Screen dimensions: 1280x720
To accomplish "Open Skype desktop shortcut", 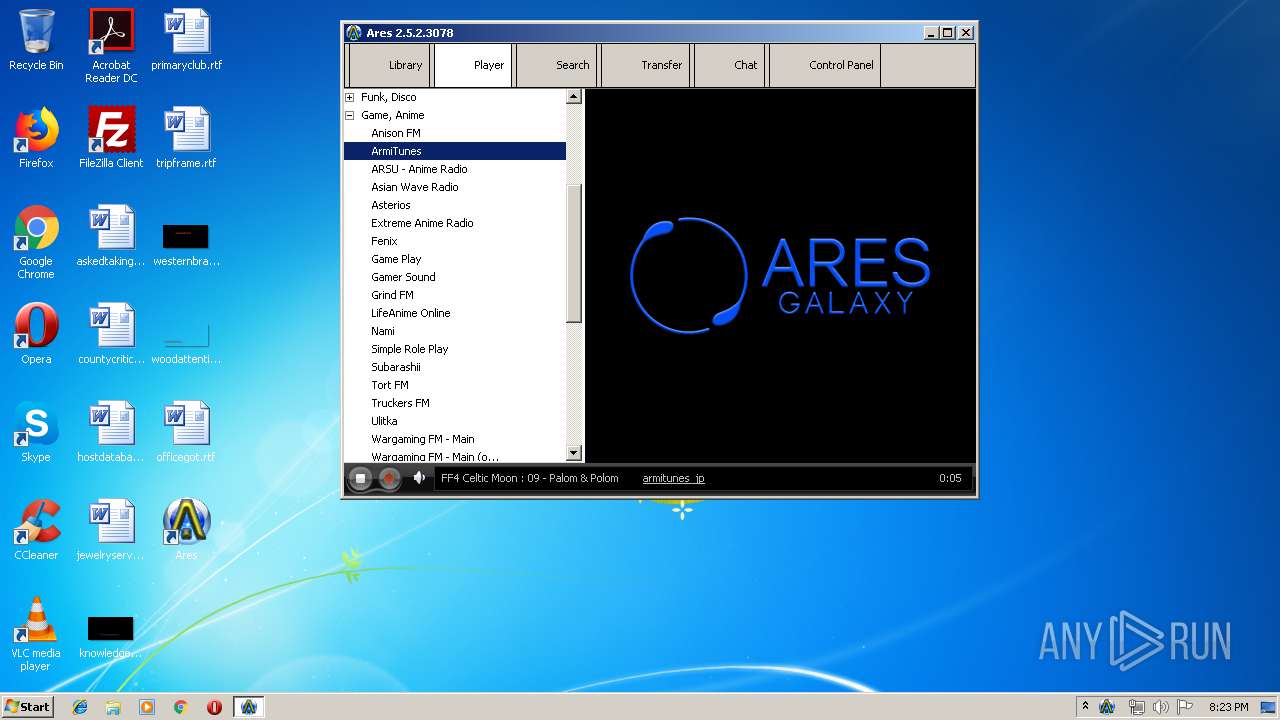I will click(36, 432).
